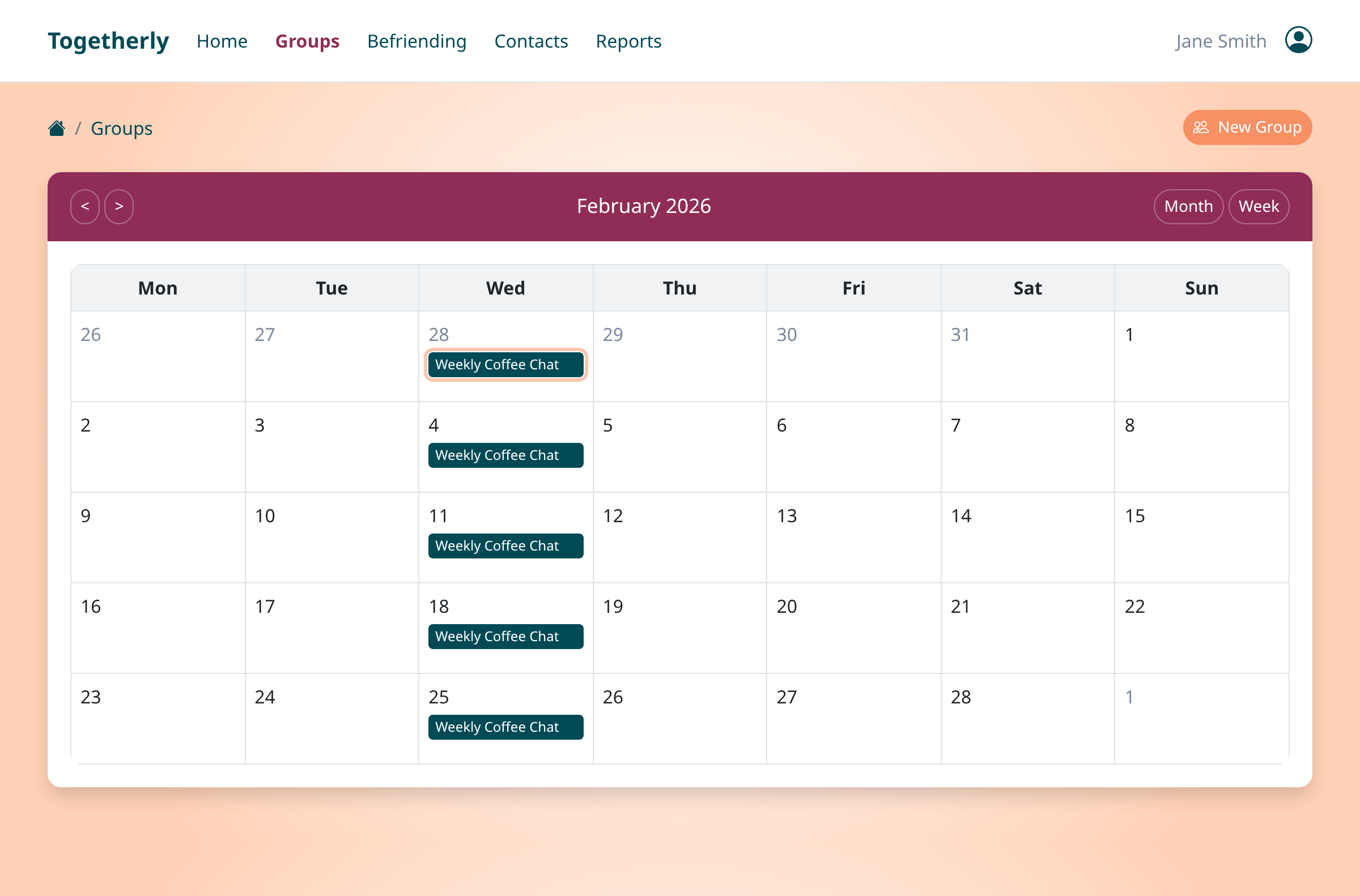Image resolution: width=1360 pixels, height=896 pixels.
Task: Select day 15 on Sunday
Action: tap(1202, 537)
